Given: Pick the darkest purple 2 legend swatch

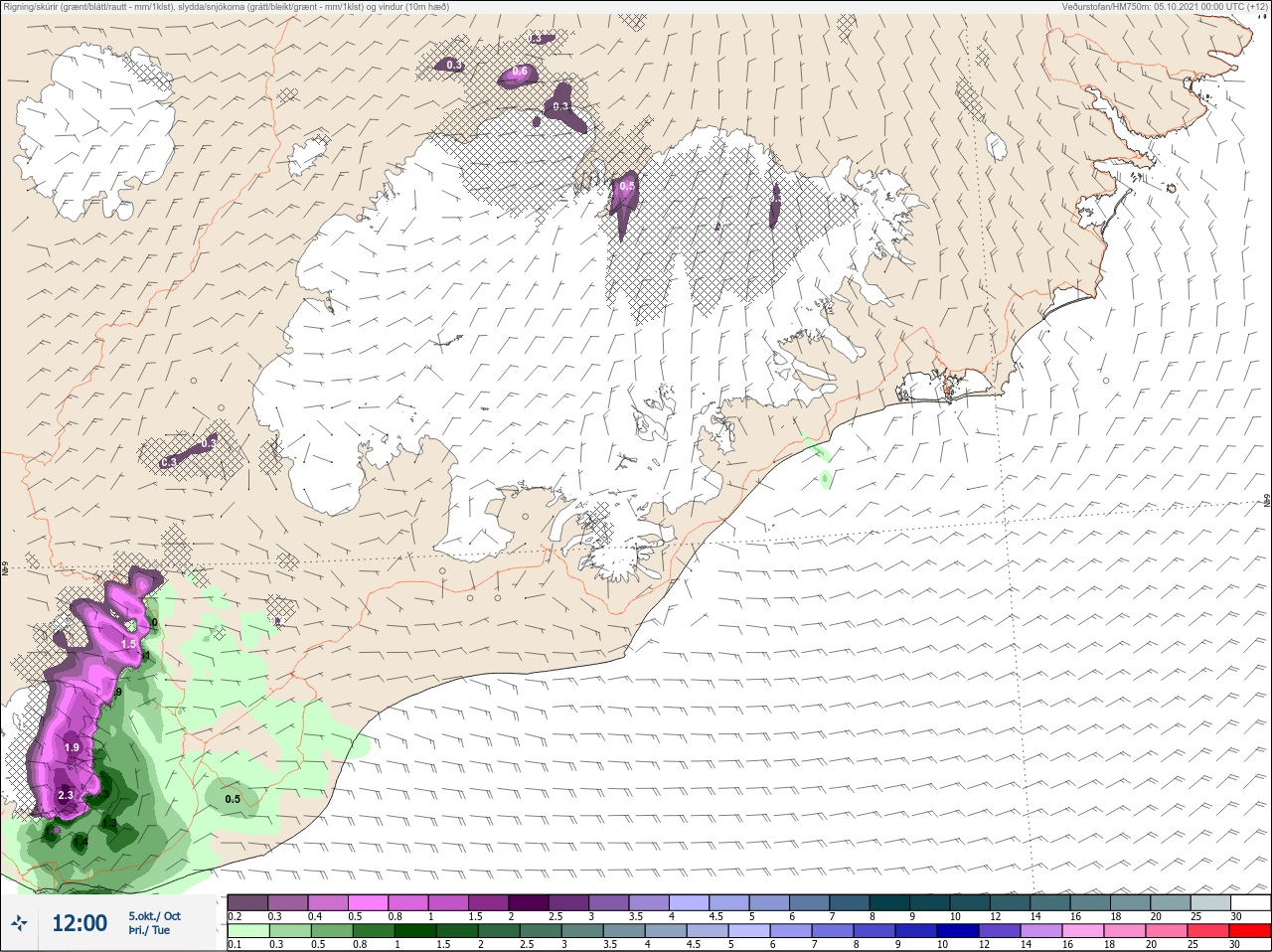Looking at the screenshot, I should click(529, 902).
